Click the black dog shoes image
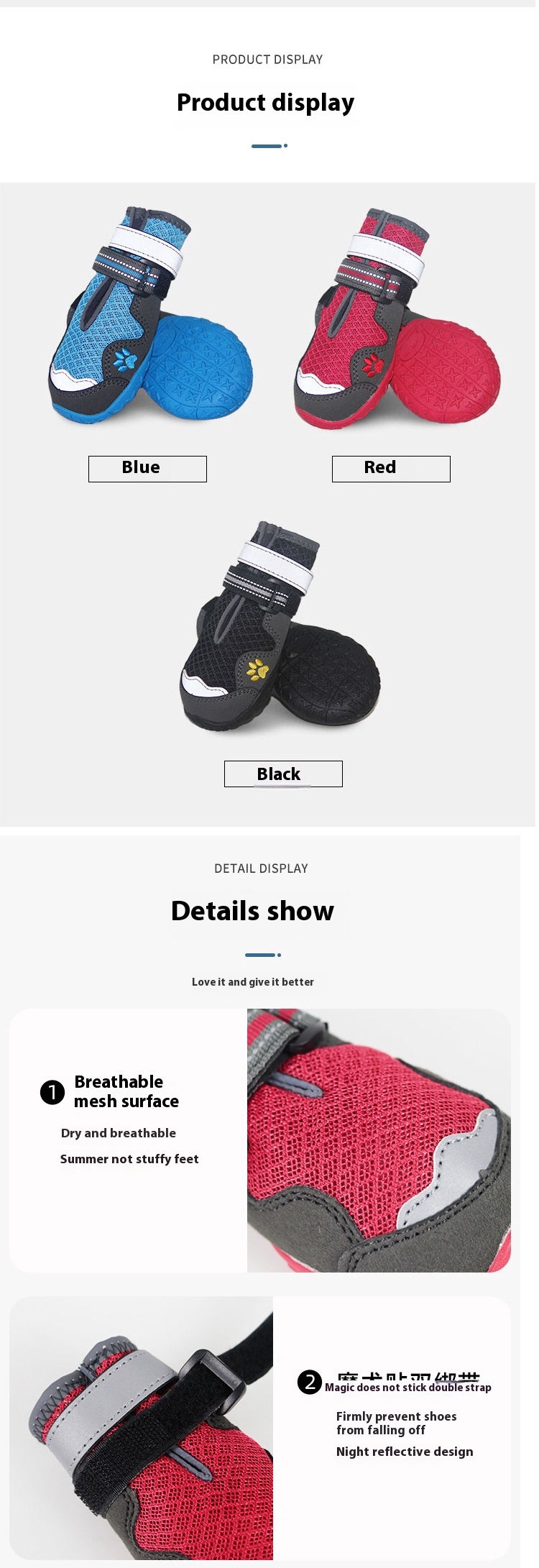Viewport: 539px width, 1568px height. 280,625
